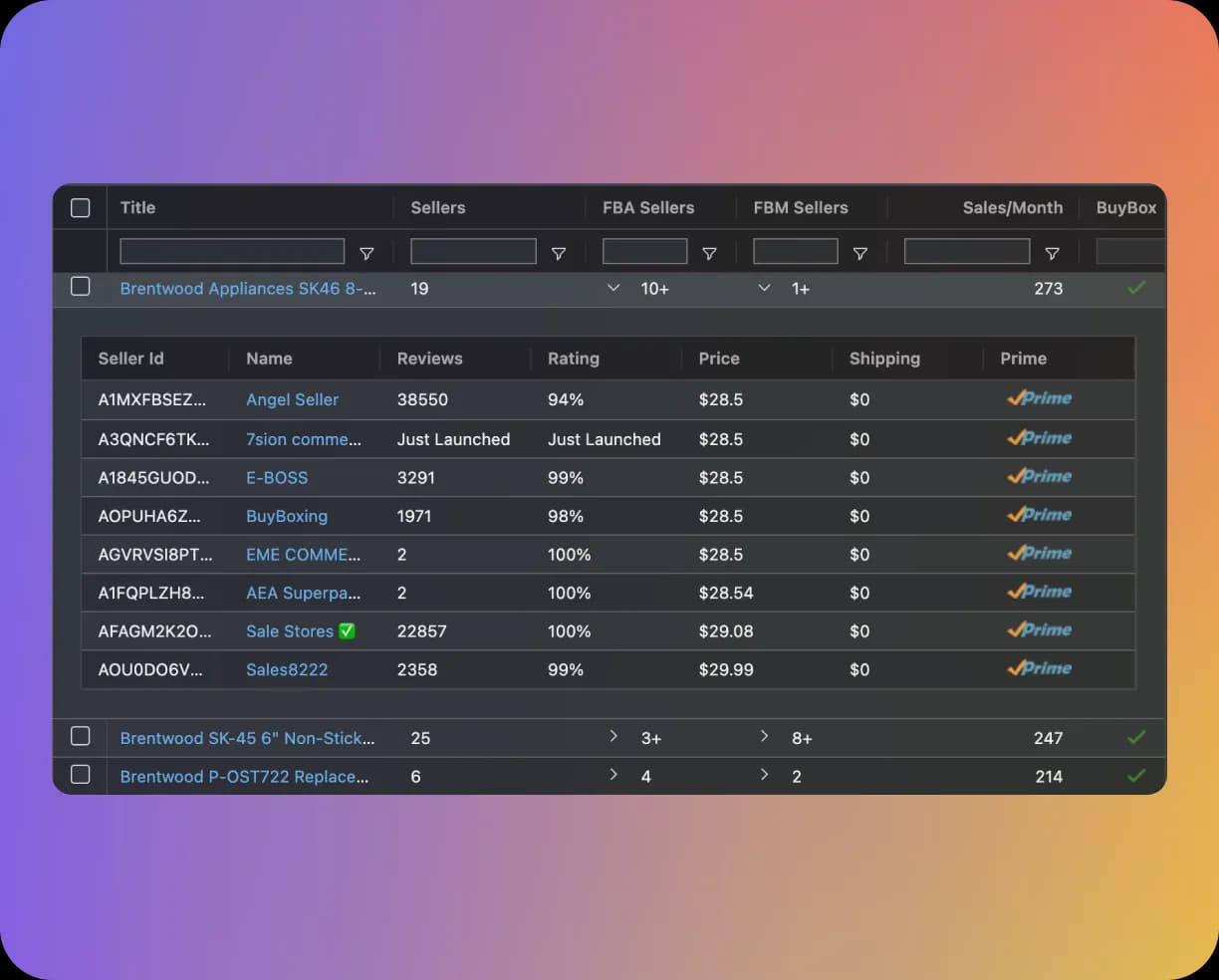Sort by the Sales/Month column header
This screenshot has width=1219, height=980.
(x=1012, y=208)
